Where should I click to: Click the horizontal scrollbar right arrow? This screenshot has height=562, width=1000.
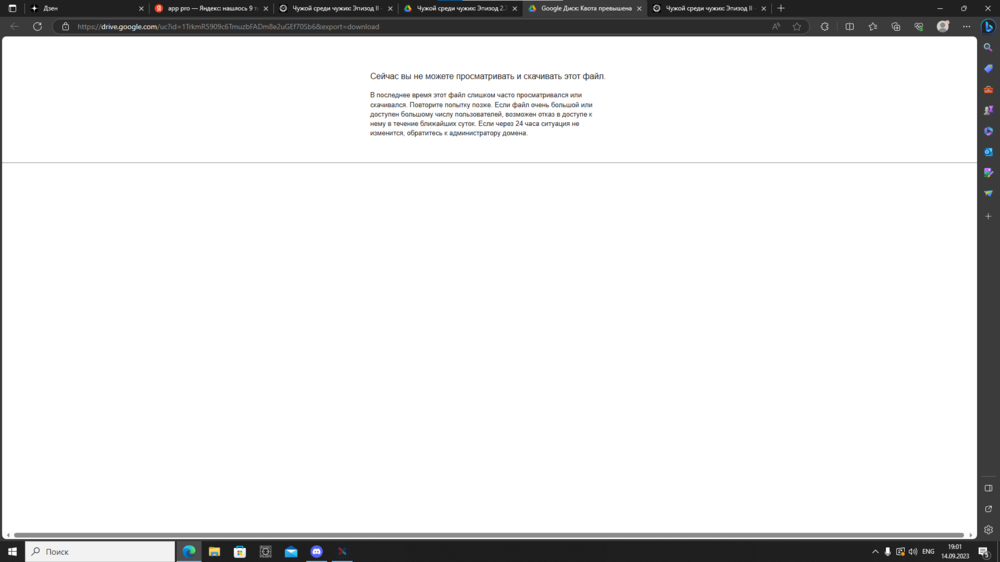coord(971,535)
